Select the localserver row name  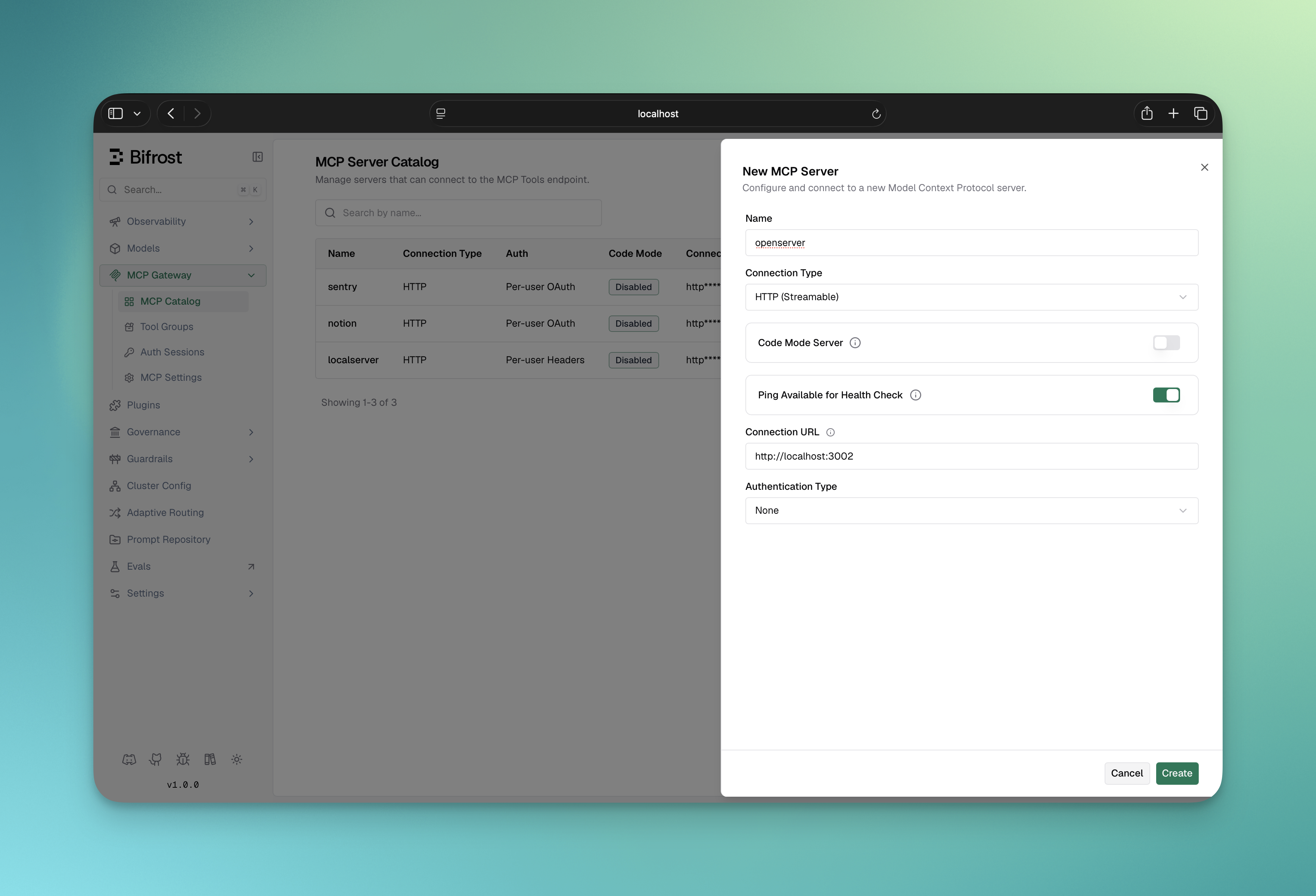(353, 360)
